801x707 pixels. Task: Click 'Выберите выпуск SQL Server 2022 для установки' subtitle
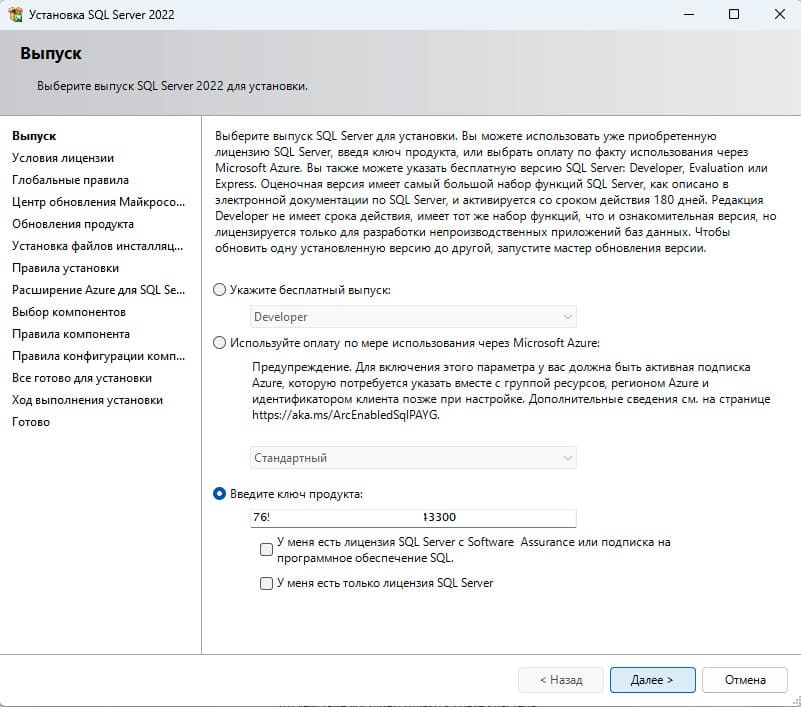[172, 86]
